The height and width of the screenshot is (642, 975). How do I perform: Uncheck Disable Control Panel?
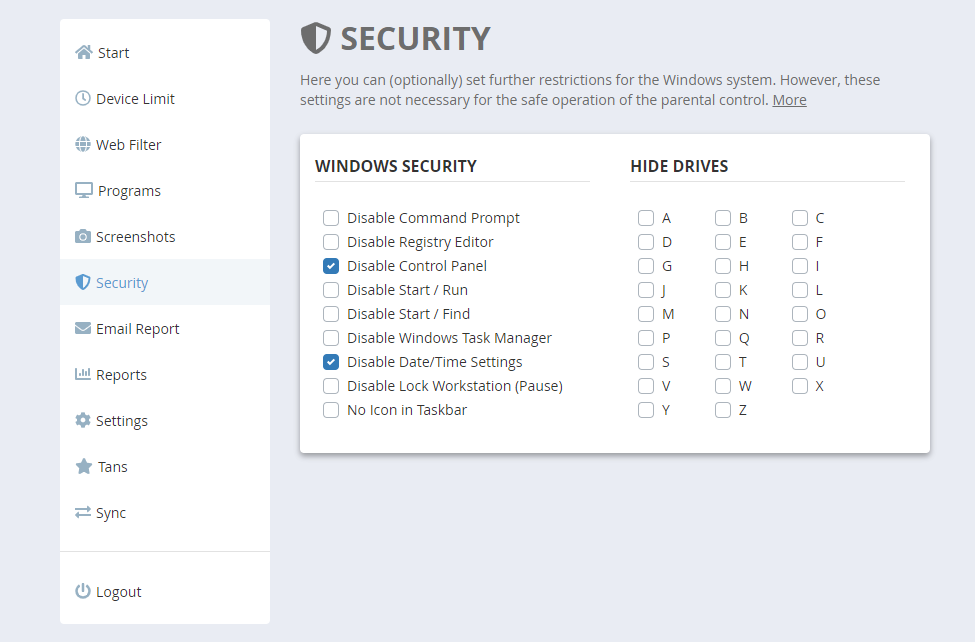pyautogui.click(x=331, y=265)
